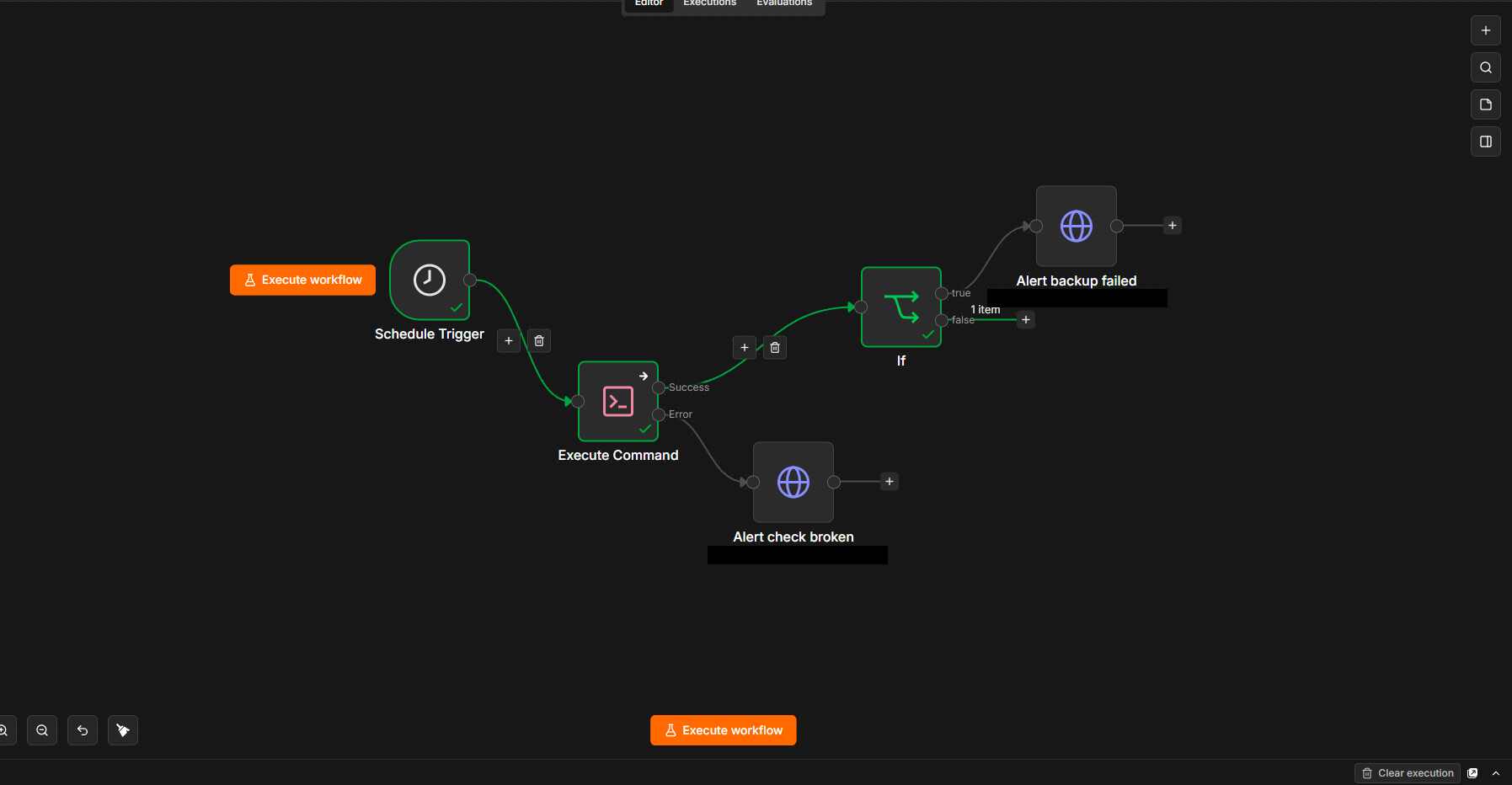Zoom out the canvas
This screenshot has width=1512, height=785.
pyautogui.click(x=42, y=730)
